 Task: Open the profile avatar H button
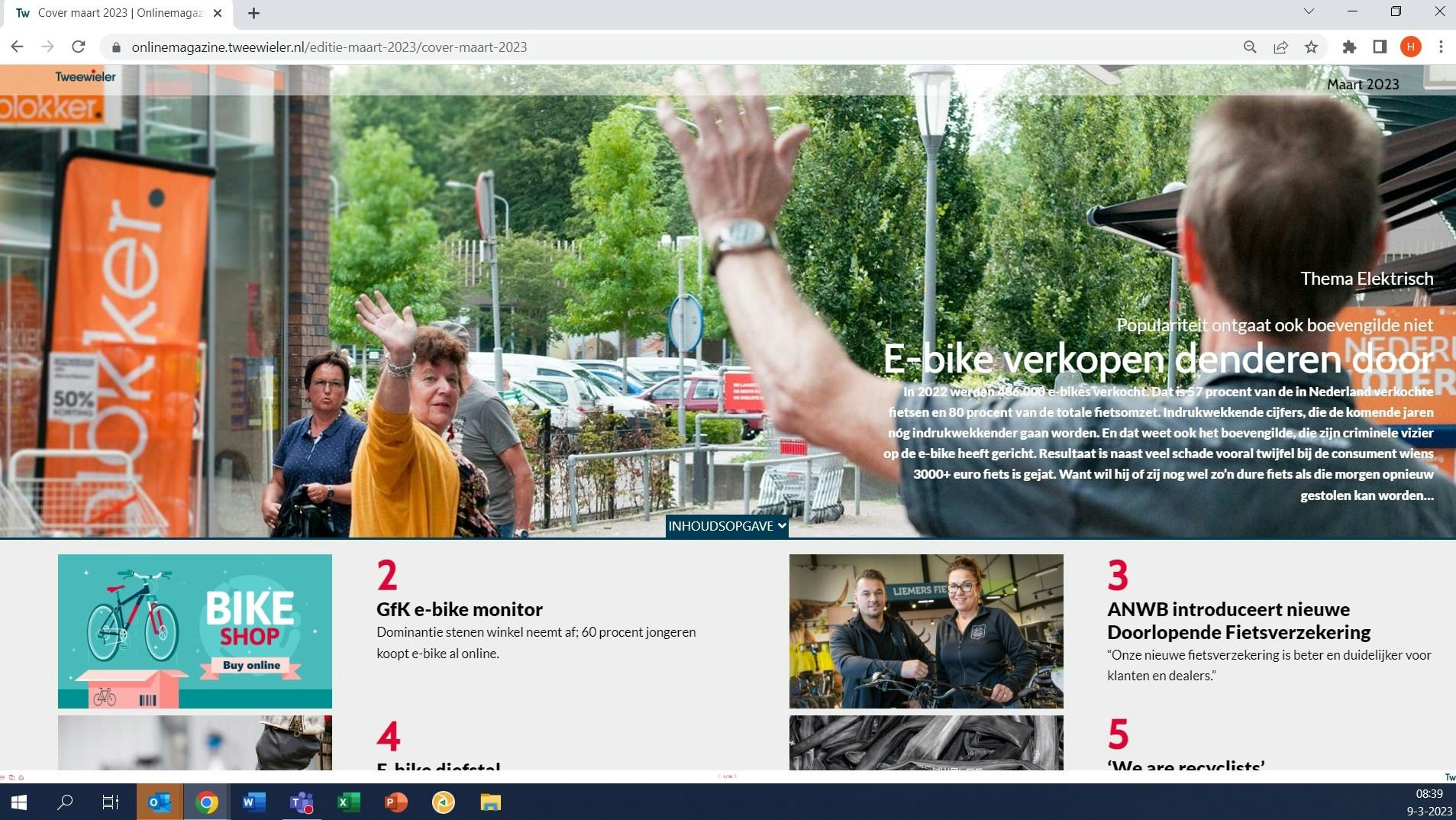point(1410,47)
